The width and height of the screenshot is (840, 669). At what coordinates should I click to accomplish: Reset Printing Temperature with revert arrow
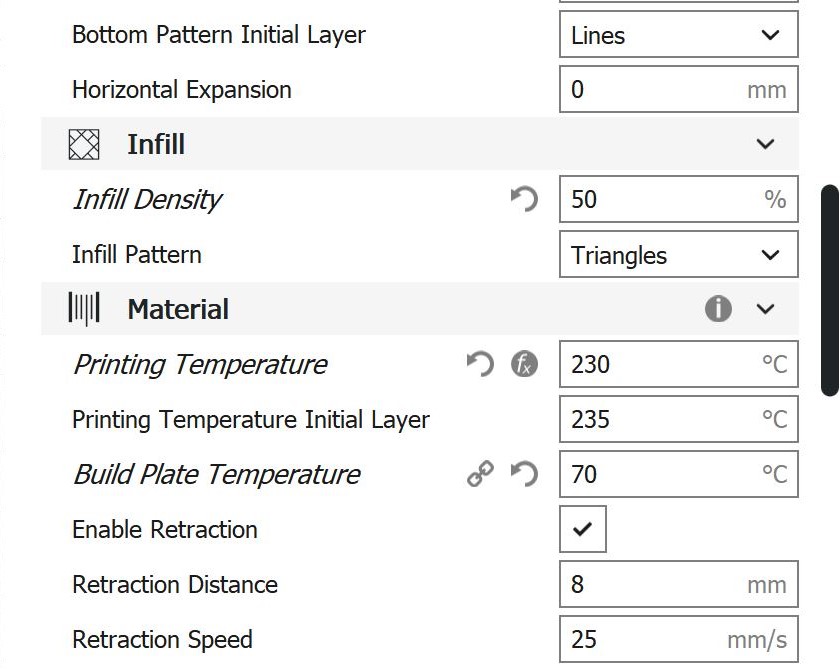point(481,364)
